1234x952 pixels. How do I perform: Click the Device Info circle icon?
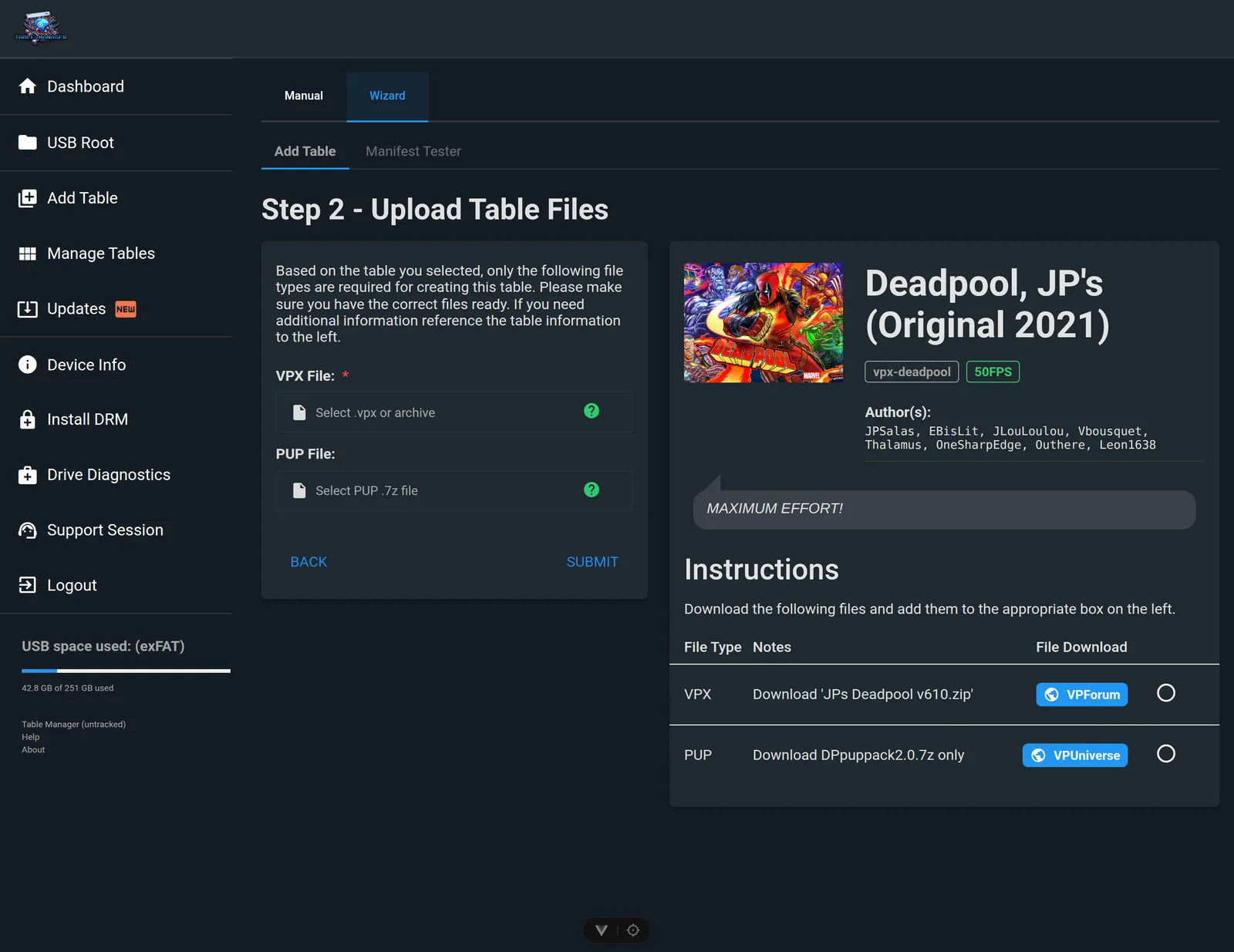tap(28, 365)
